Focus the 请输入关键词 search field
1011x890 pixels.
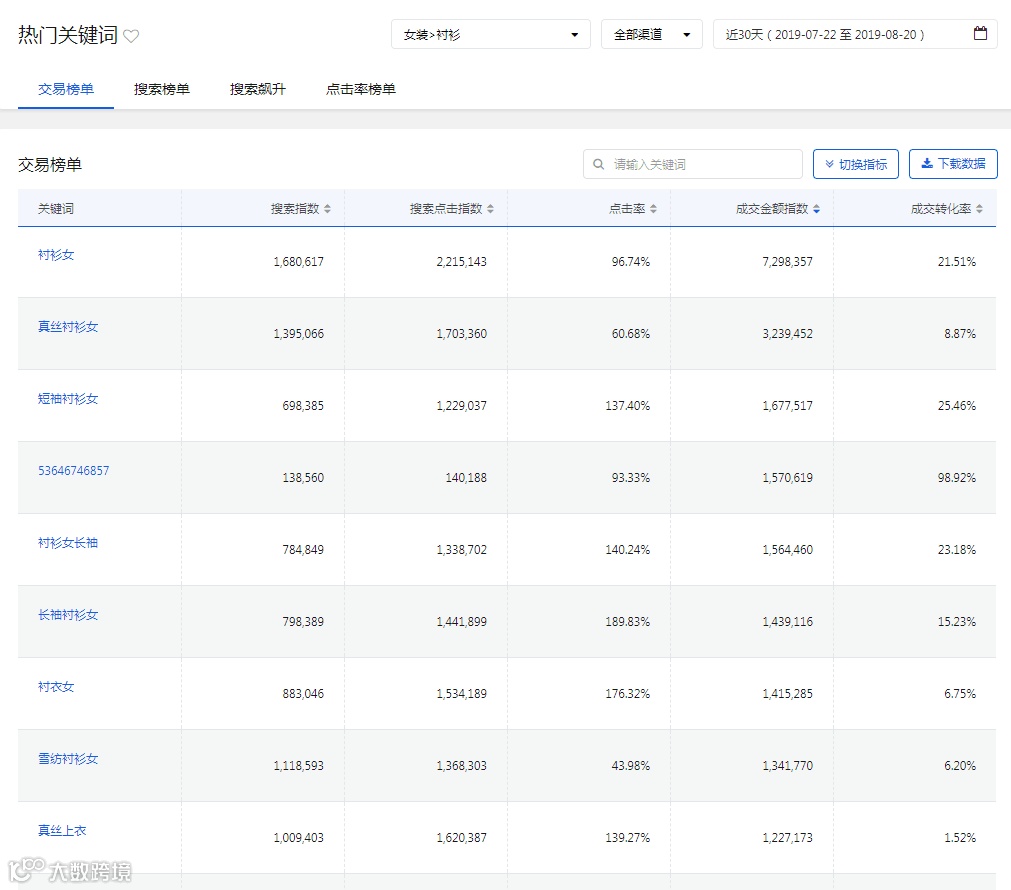click(x=692, y=164)
